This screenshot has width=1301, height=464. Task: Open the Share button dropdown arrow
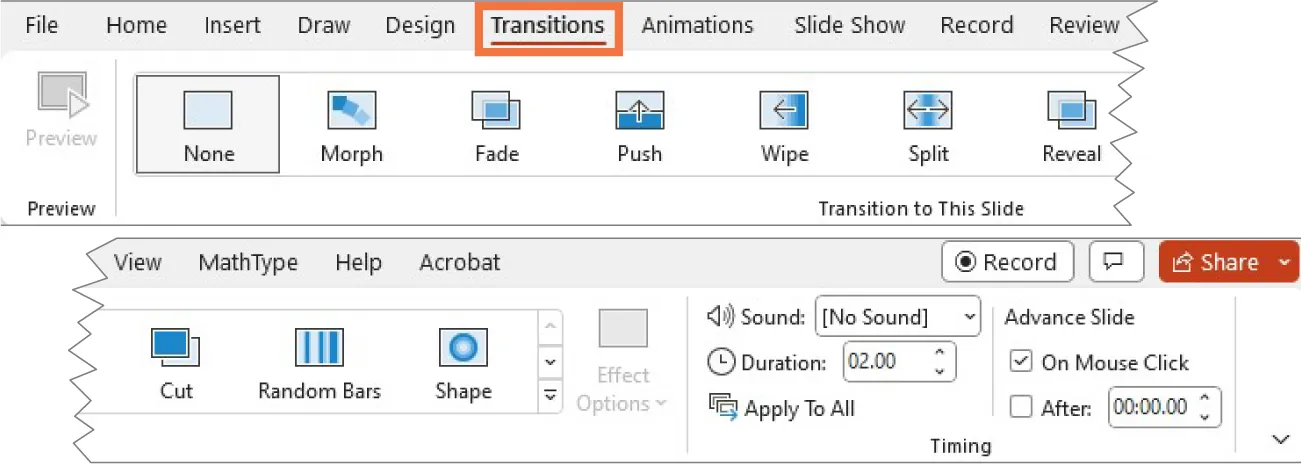[1284, 262]
